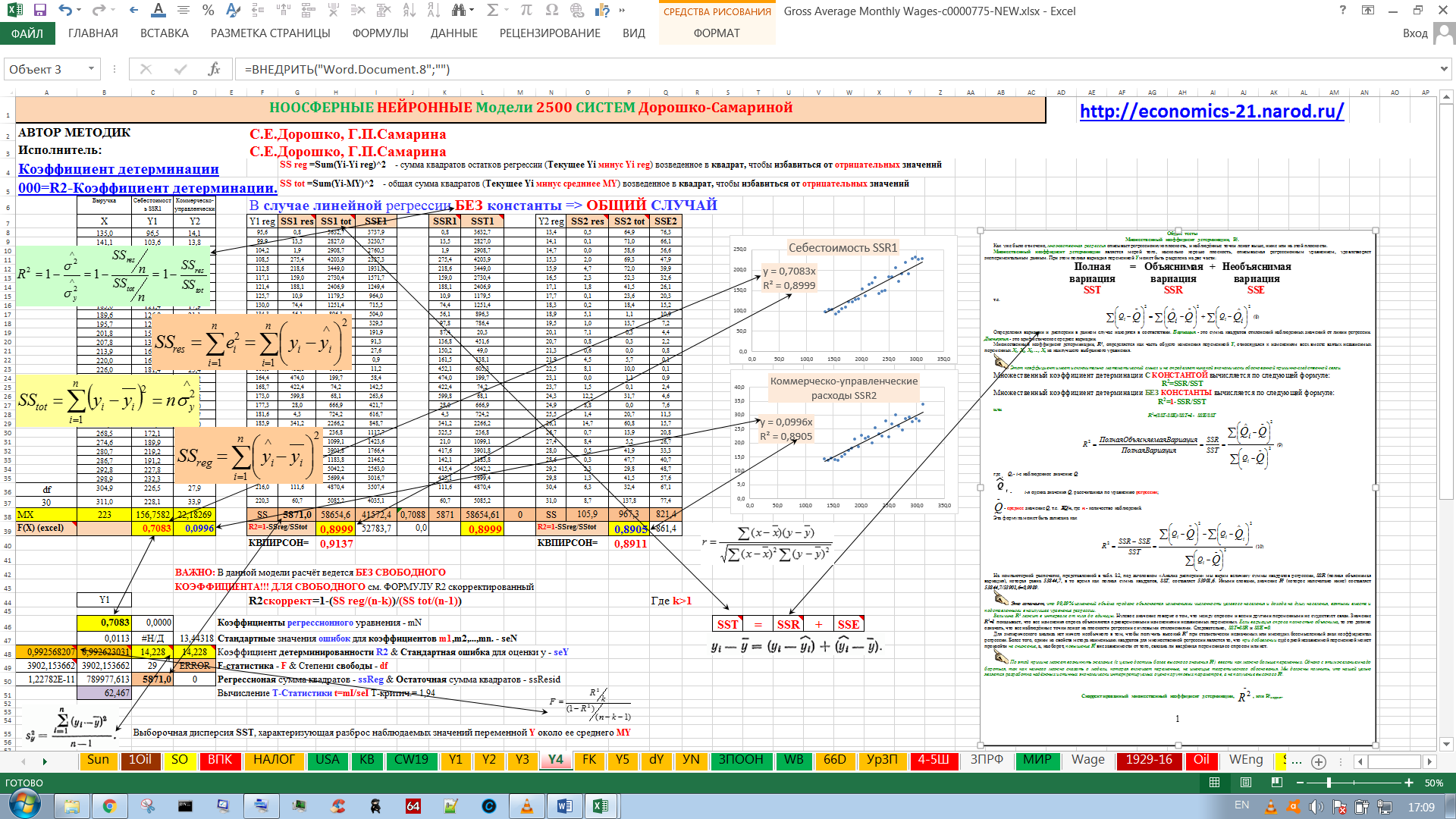Click the add new sheet plus button
Viewport: 1456px width, 819px height.
pos(1319,761)
